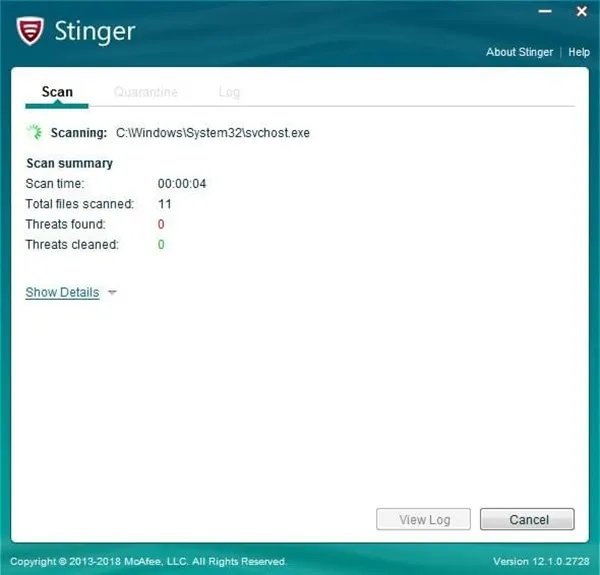Click the arrow beside Show Details
This screenshot has height=575, width=600.
(x=112, y=293)
